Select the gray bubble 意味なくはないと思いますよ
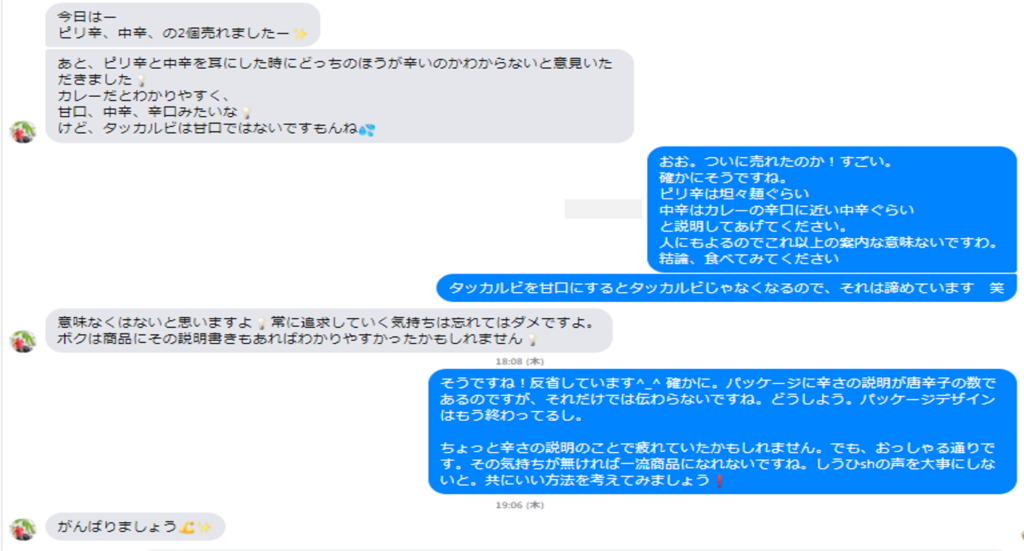This screenshot has height=551, width=1024. [329, 330]
